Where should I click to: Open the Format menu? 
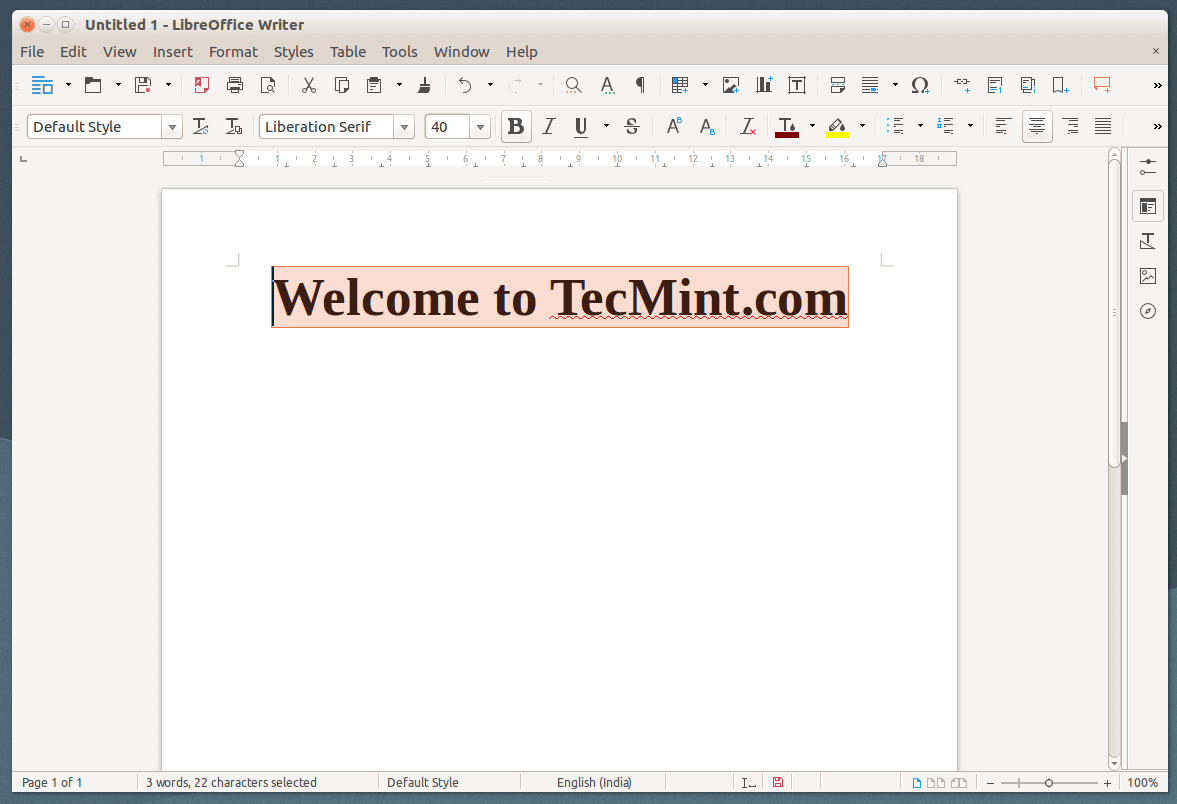pos(233,52)
